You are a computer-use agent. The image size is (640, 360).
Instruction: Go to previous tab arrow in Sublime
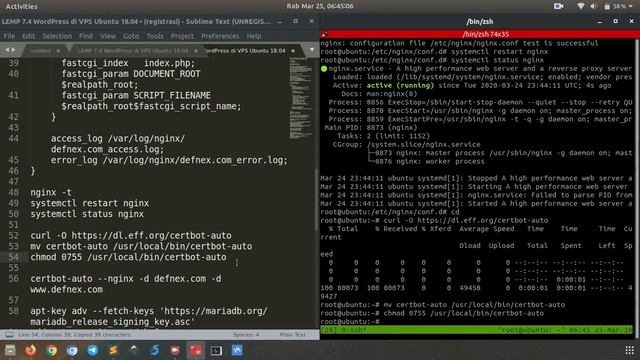pos(7,50)
